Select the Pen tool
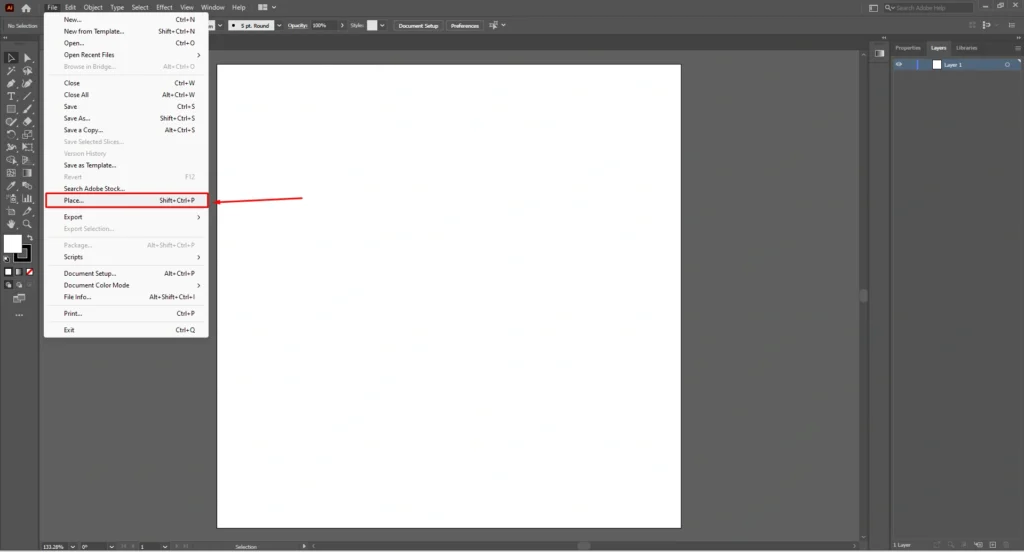This screenshot has height=552, width=1024. [11, 84]
